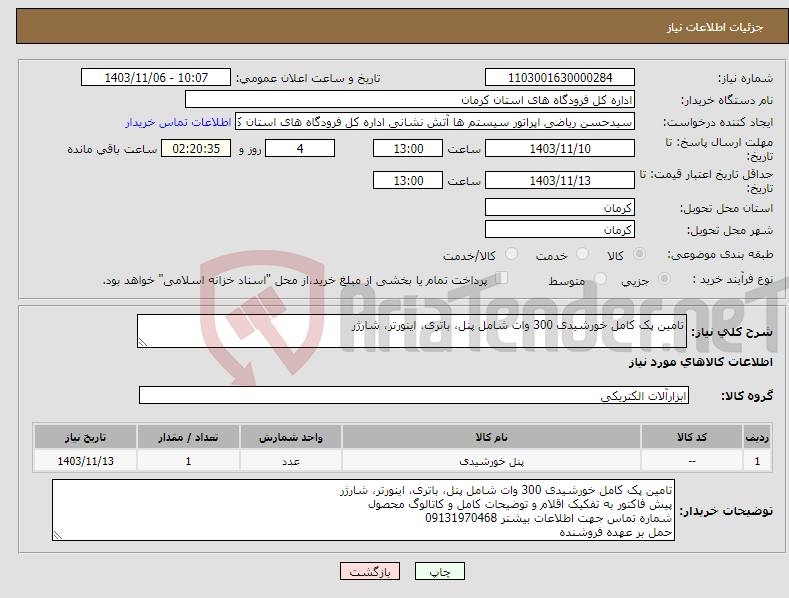789x598 pixels.
Task: Click the چاپ print button
Action: (440, 571)
